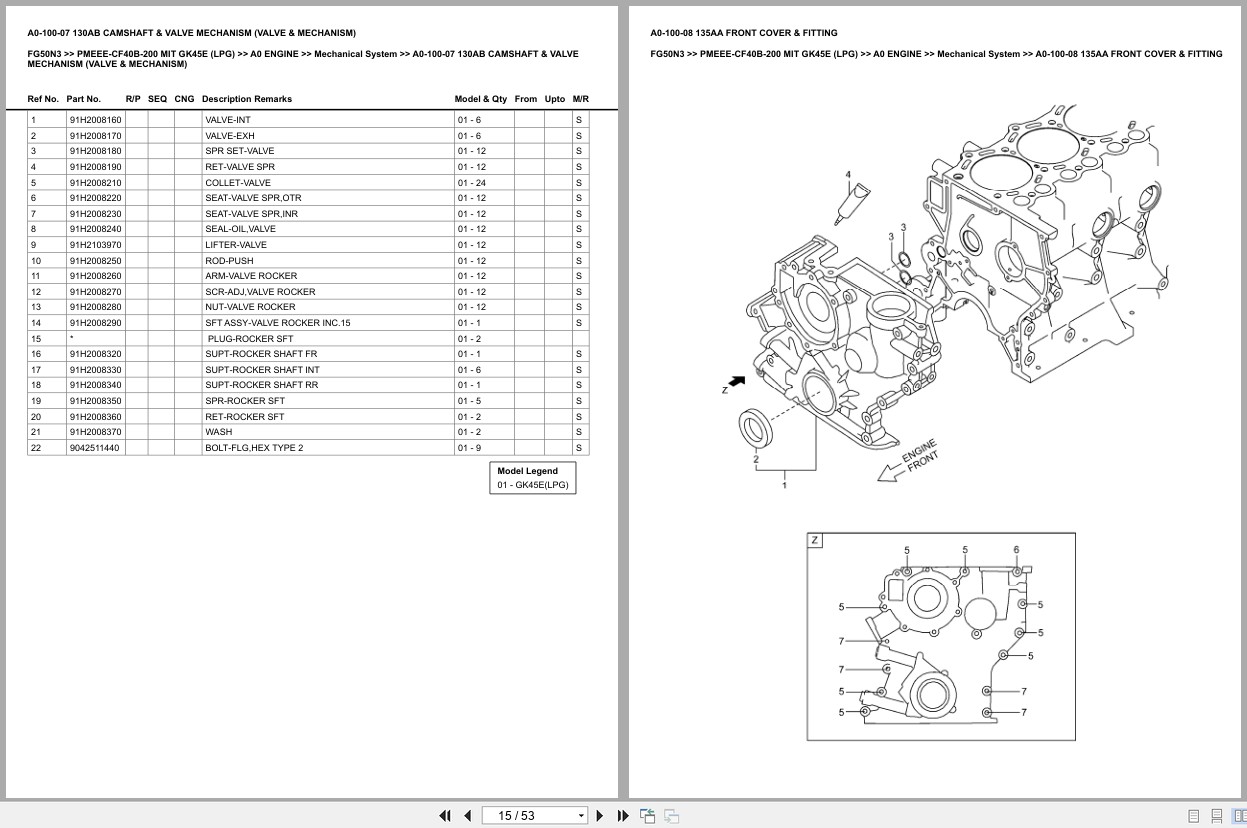The height and width of the screenshot is (828, 1247).
Task: Click the 01 - GK45E(LPG) legend entry
Action: (532, 486)
